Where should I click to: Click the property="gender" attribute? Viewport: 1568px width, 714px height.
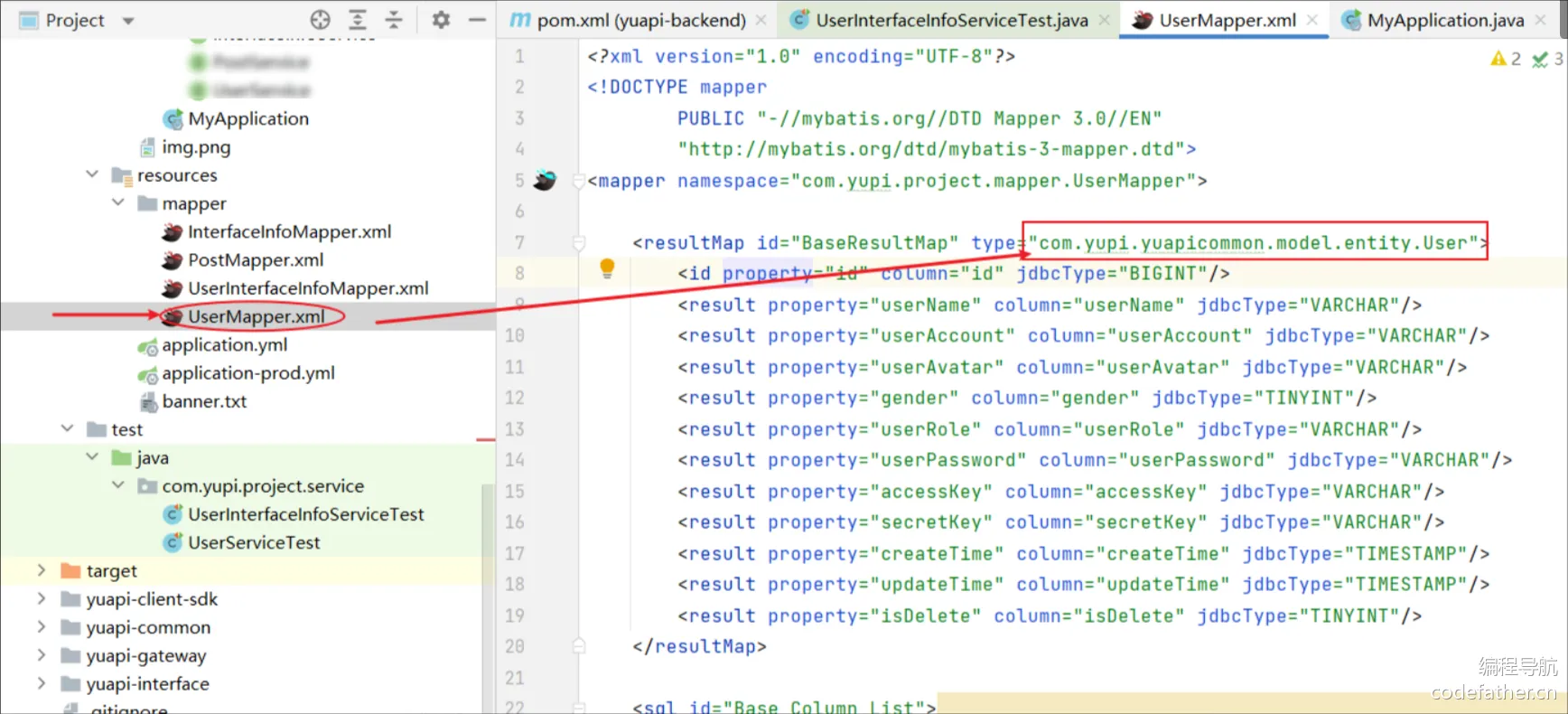click(863, 398)
